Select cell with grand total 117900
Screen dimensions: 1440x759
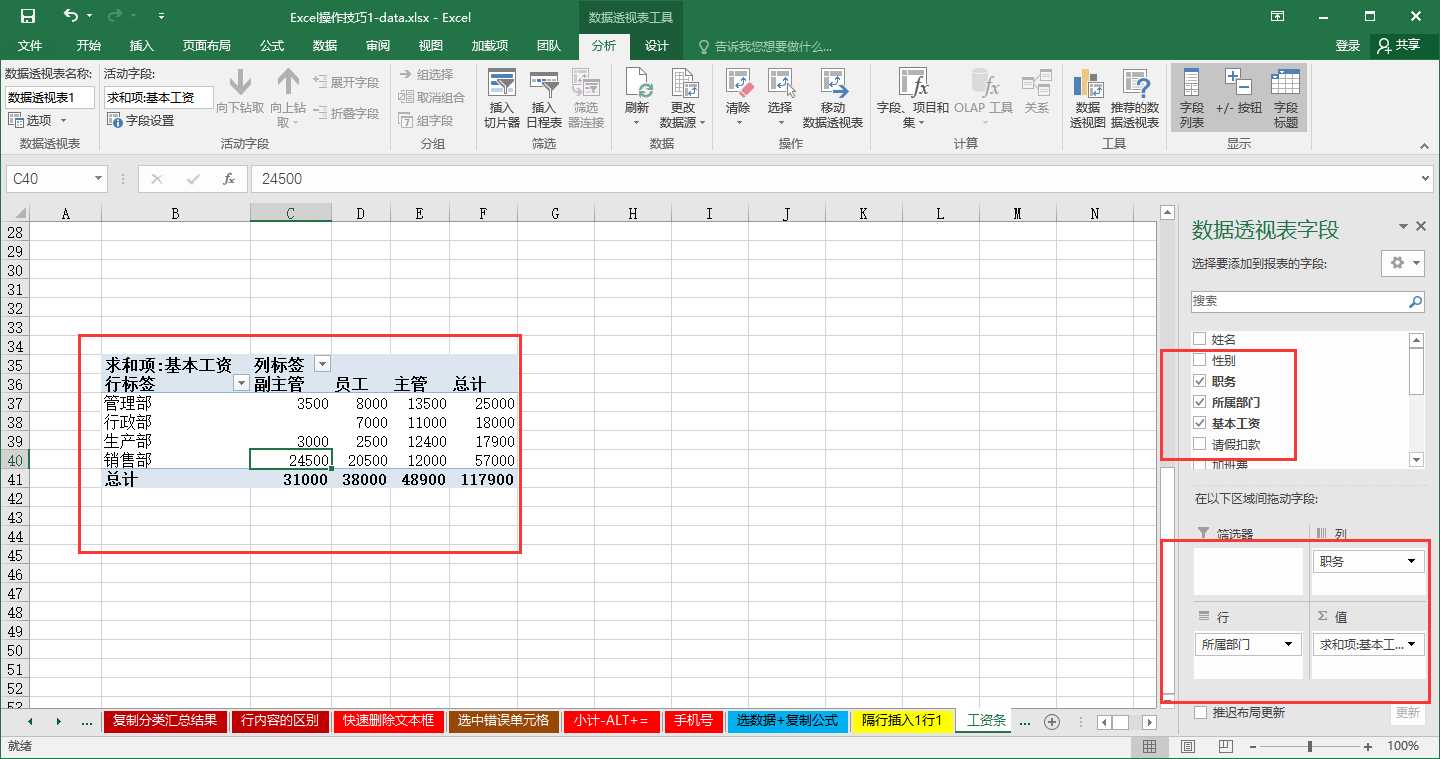[485, 480]
